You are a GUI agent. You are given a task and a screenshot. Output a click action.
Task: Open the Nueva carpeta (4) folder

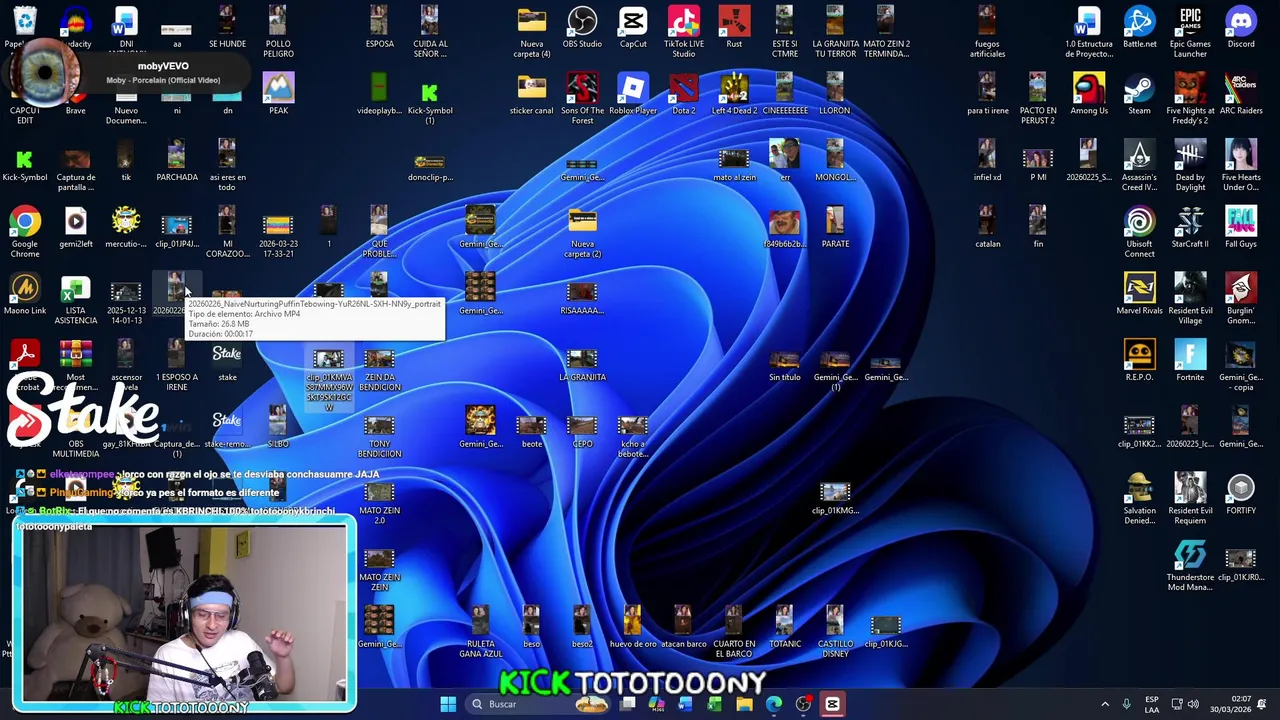point(532,32)
